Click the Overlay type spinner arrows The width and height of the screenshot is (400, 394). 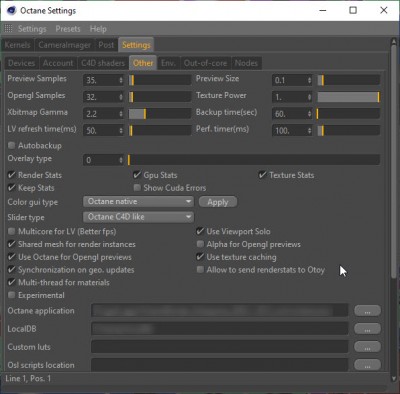[121, 160]
